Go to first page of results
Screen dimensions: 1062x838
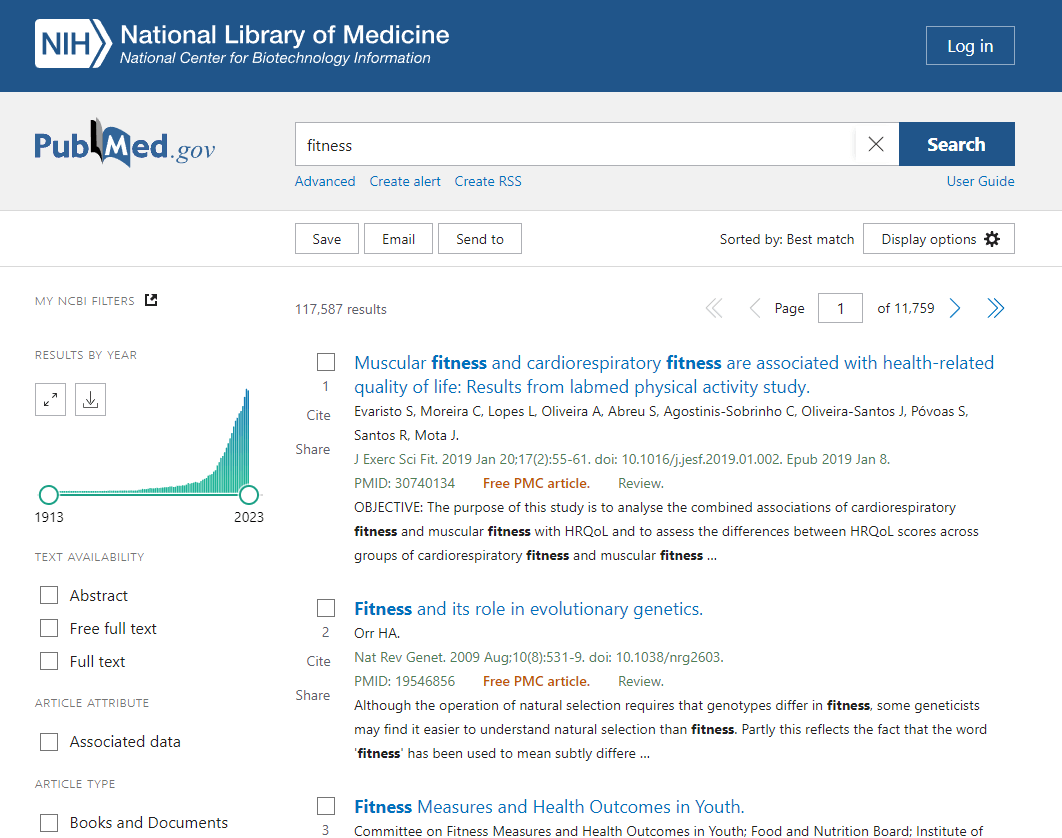714,309
